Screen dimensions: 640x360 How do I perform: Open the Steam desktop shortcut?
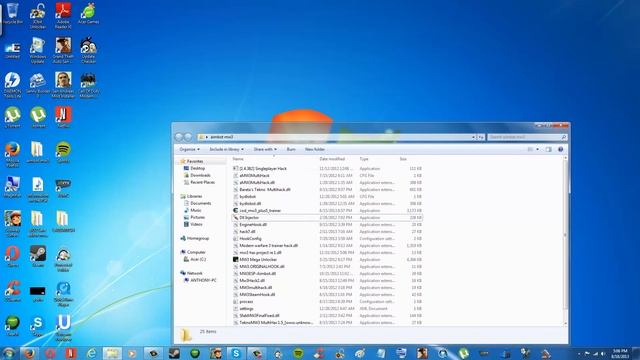tap(38, 256)
